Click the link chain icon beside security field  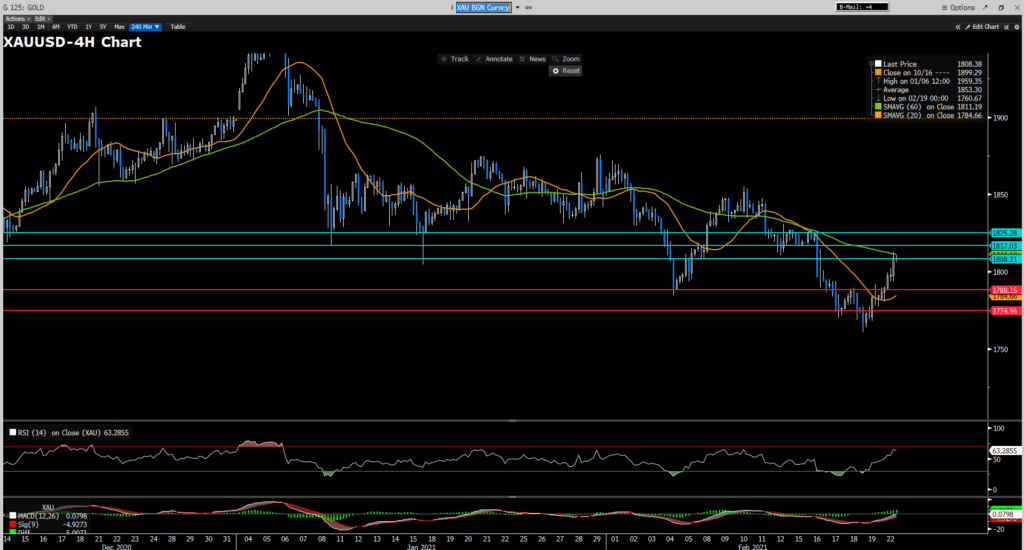[528, 8]
